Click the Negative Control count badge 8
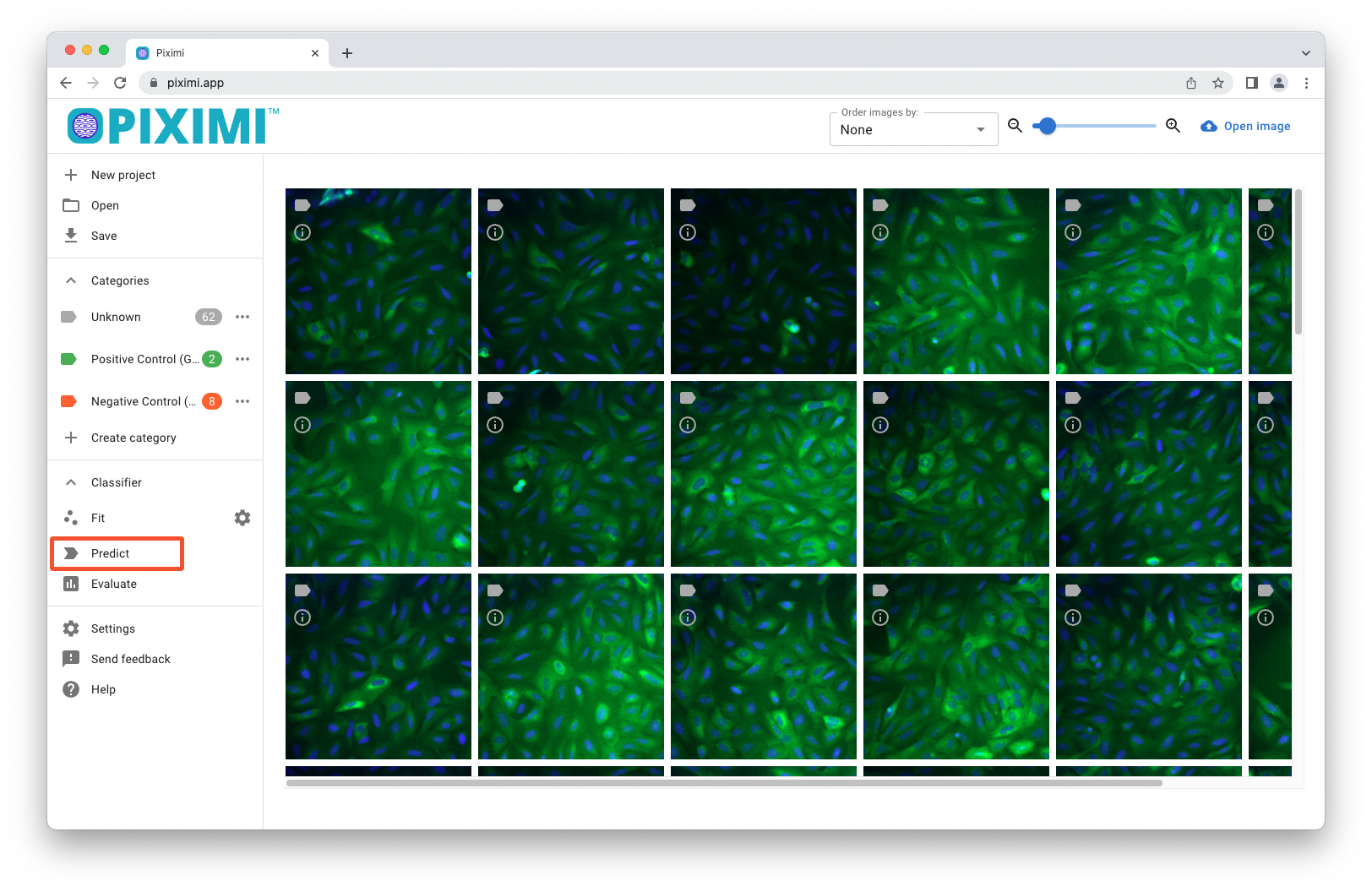Screen dimensions: 1372x892 [x=212, y=401]
